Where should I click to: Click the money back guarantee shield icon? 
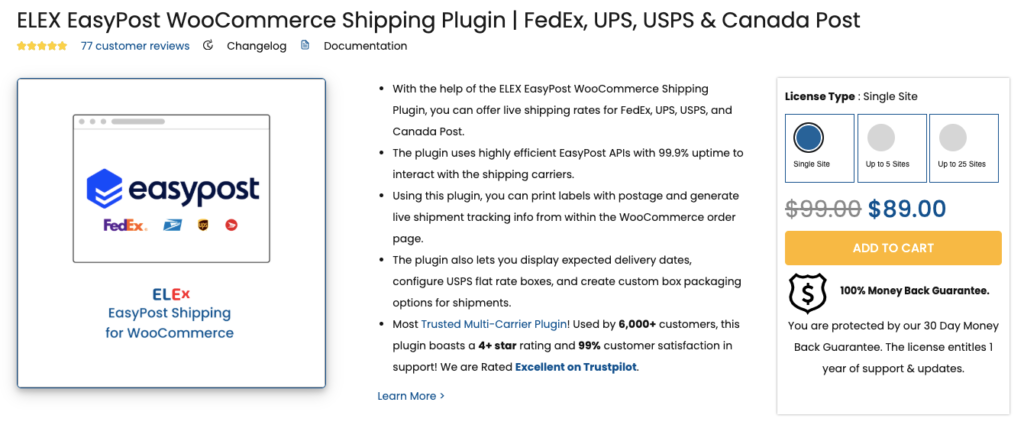coord(806,292)
